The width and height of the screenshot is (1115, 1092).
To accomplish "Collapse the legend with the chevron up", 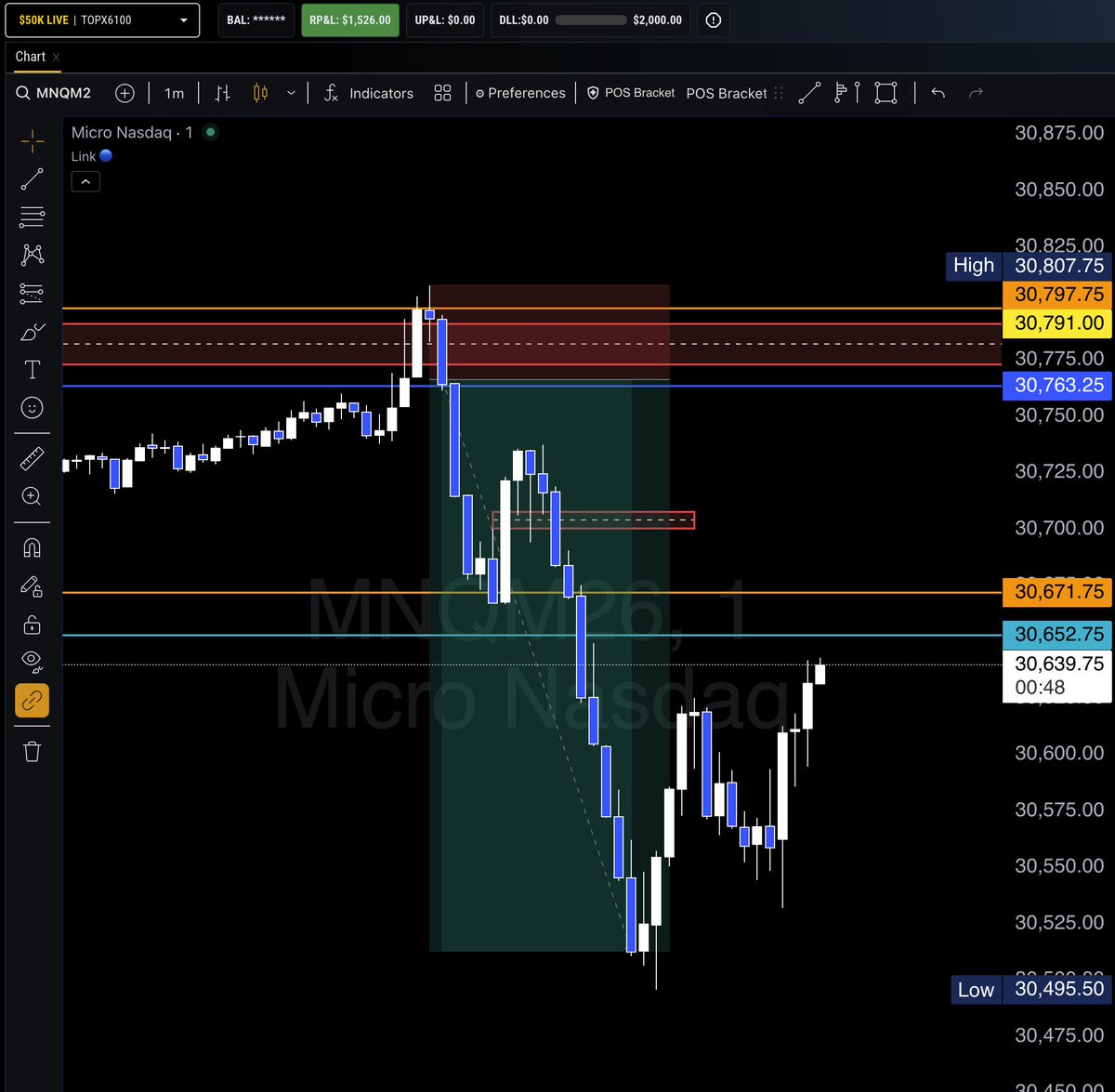I will [85, 182].
